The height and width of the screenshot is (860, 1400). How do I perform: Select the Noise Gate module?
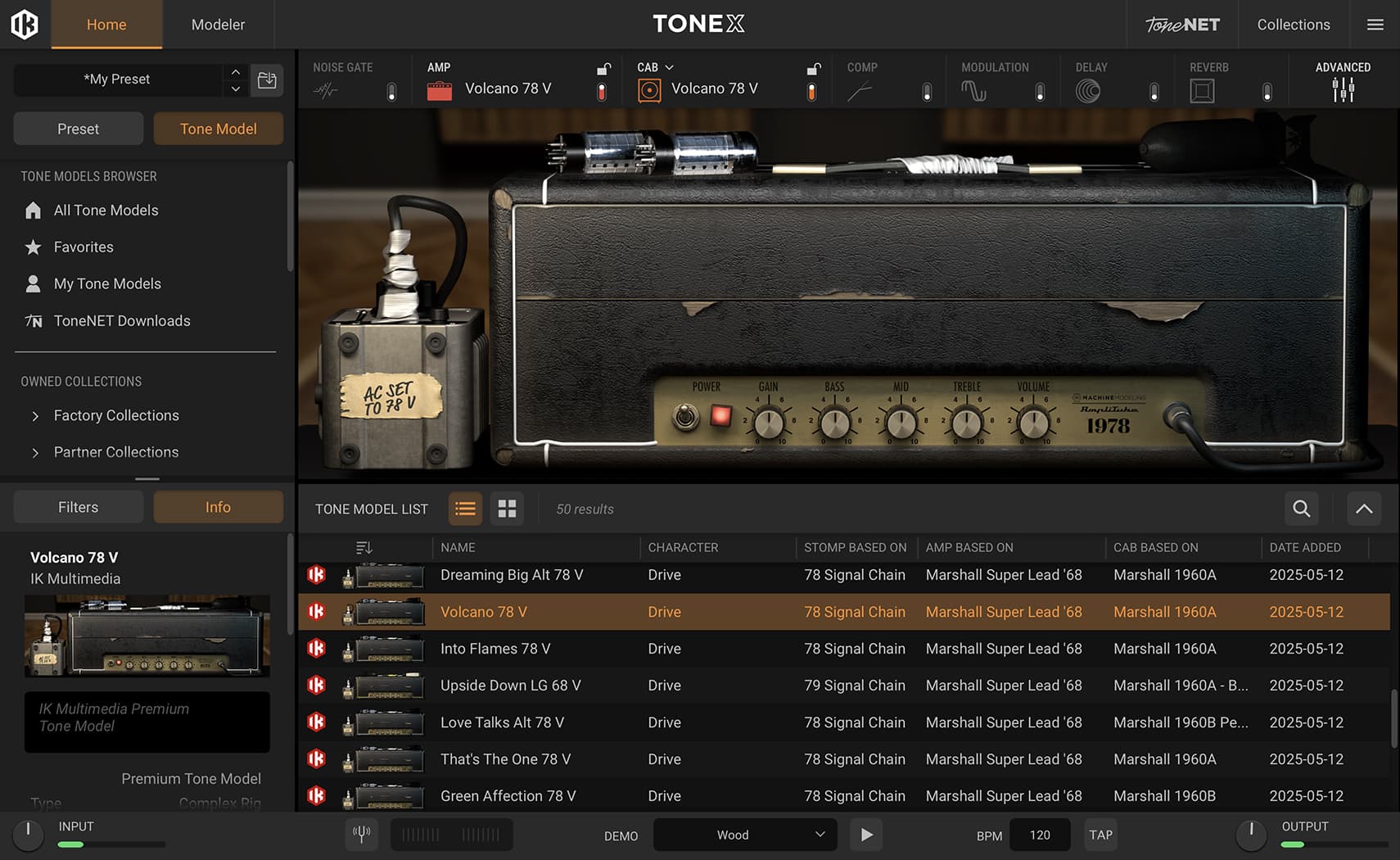point(326,88)
